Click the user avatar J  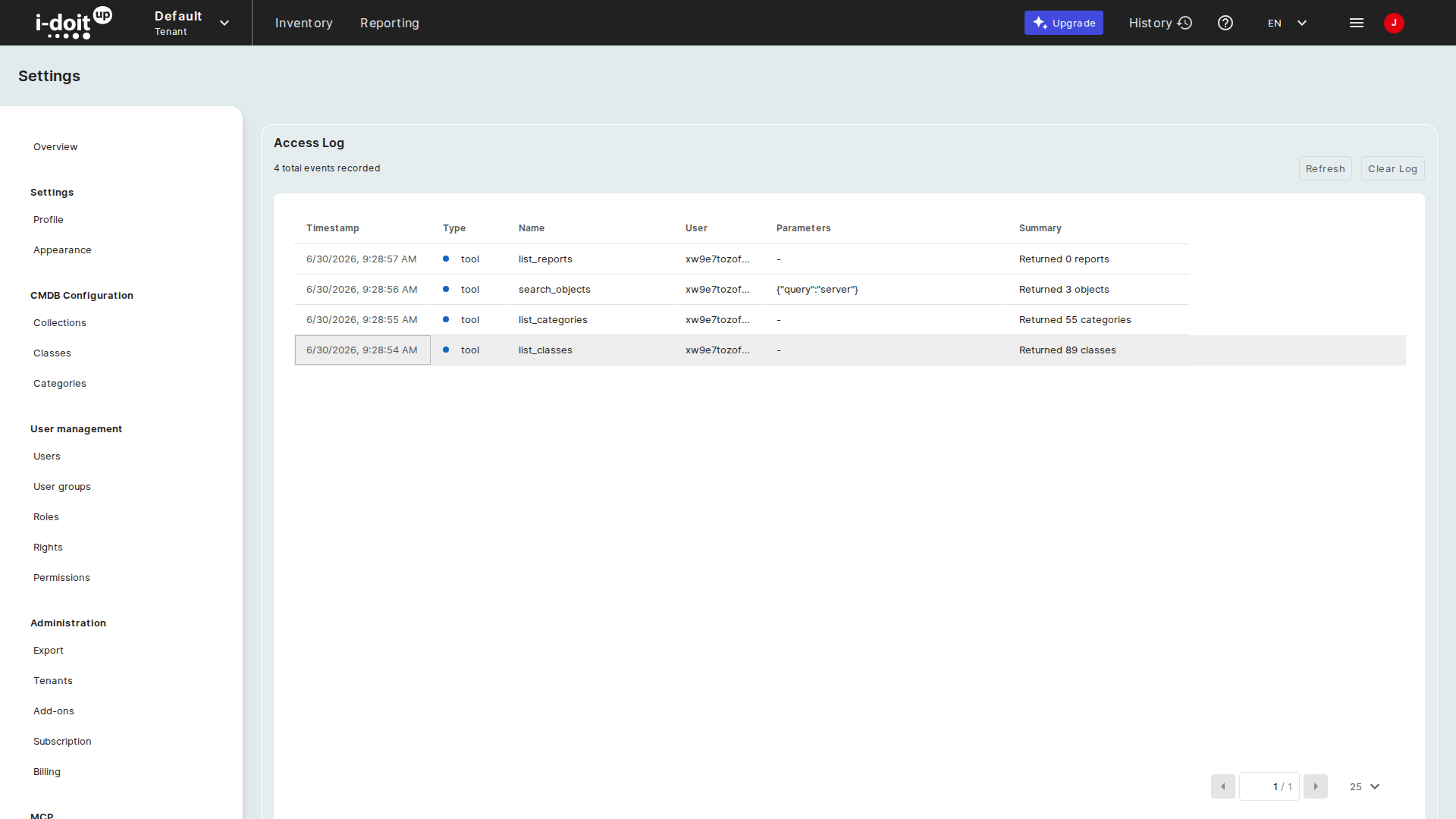[1394, 23]
